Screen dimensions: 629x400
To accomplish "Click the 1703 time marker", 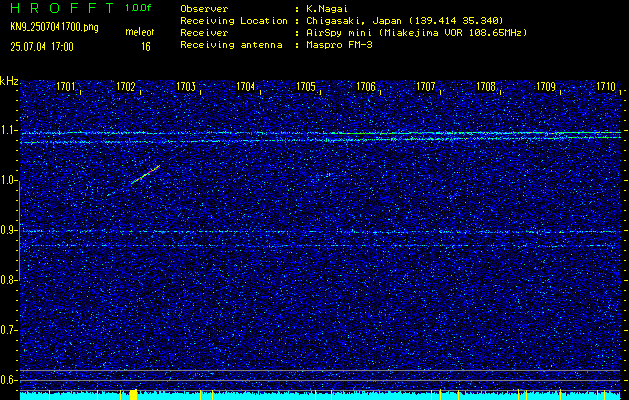I will pyautogui.click(x=186, y=86).
